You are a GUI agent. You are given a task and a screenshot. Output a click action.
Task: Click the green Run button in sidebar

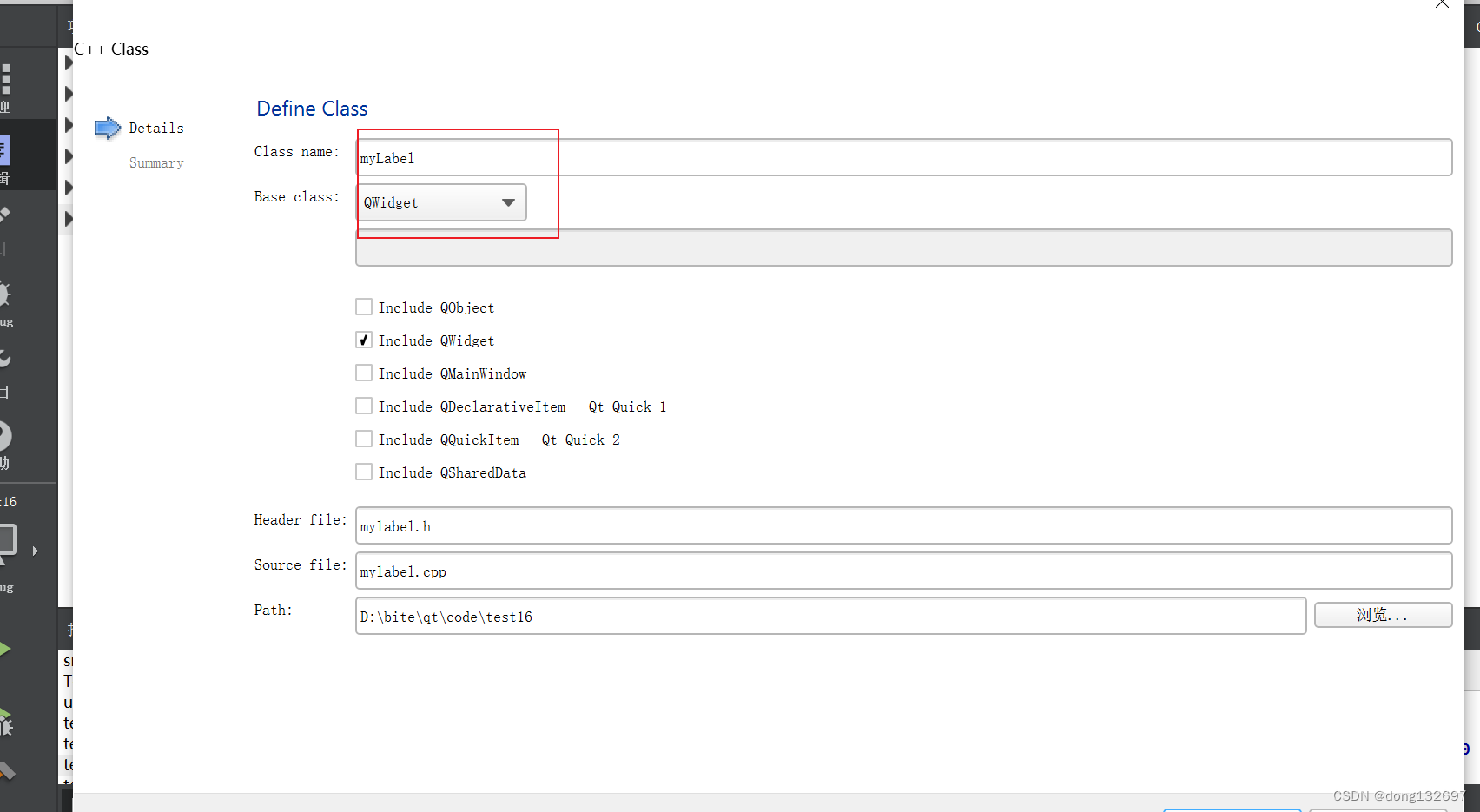5,649
